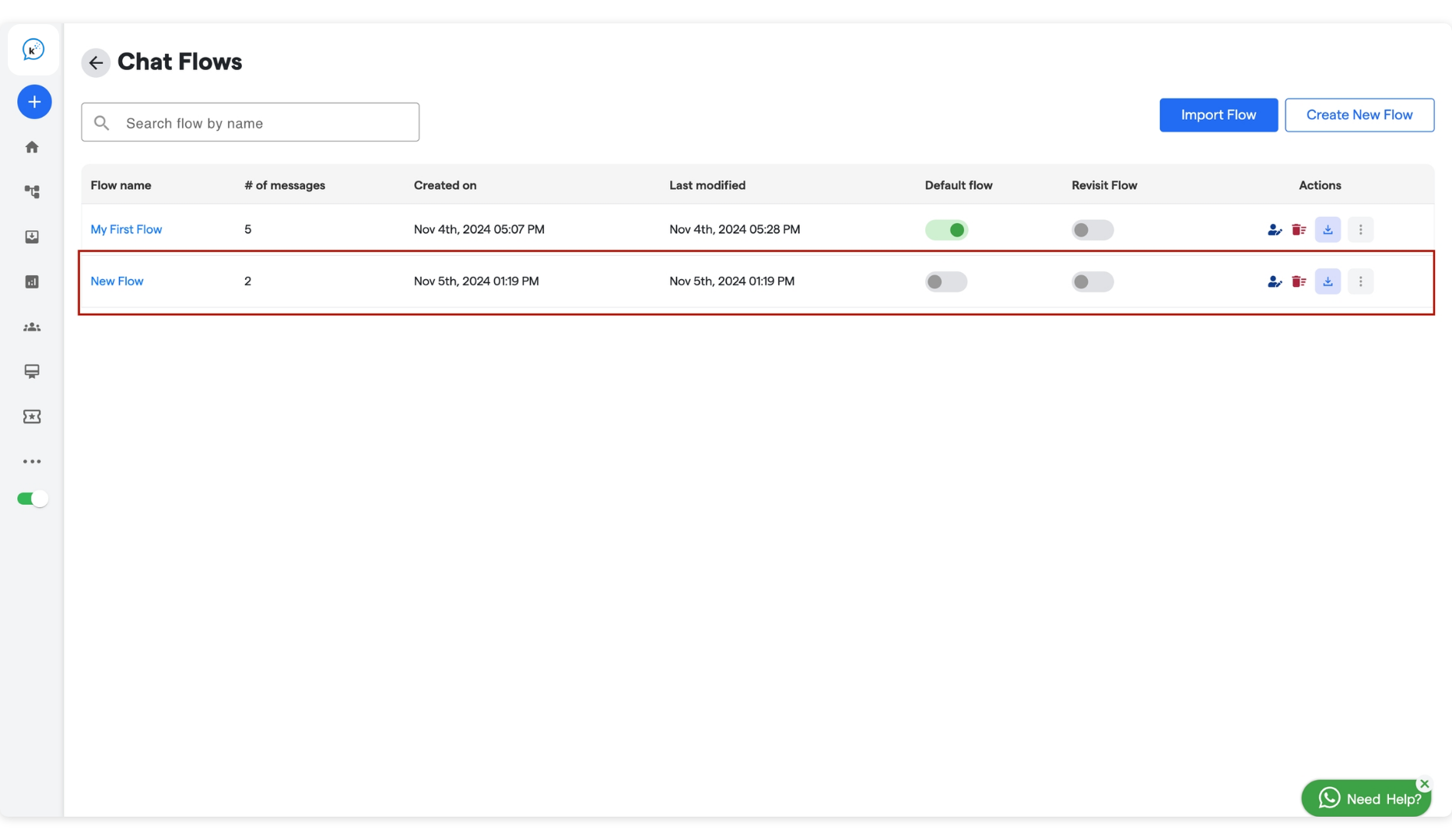Enable Default flow for New Flow
The image size is (1452, 840).
pyautogui.click(x=946, y=282)
